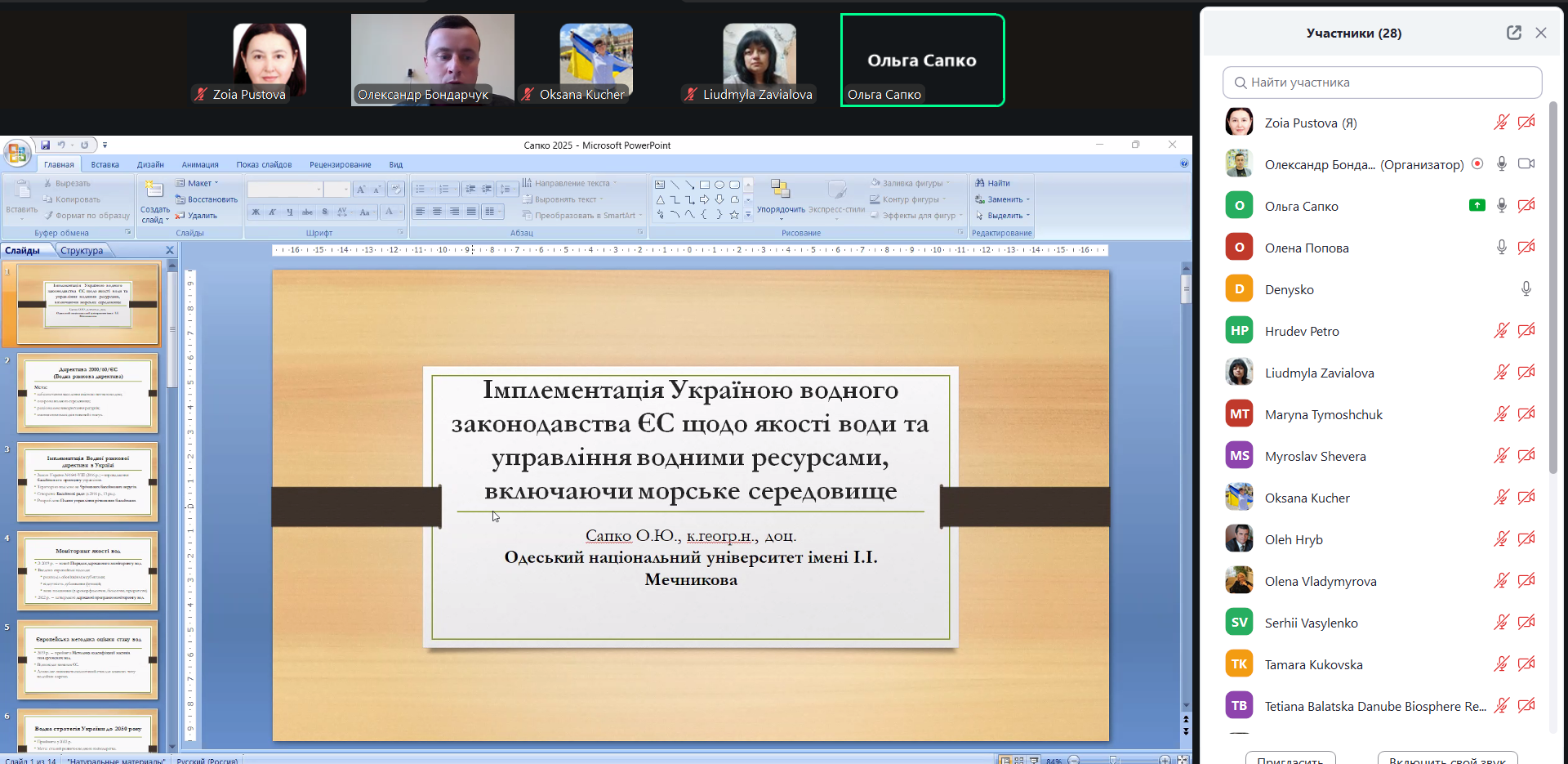Click the Save icon in quick access toolbar
1568x764 pixels.
click(46, 145)
